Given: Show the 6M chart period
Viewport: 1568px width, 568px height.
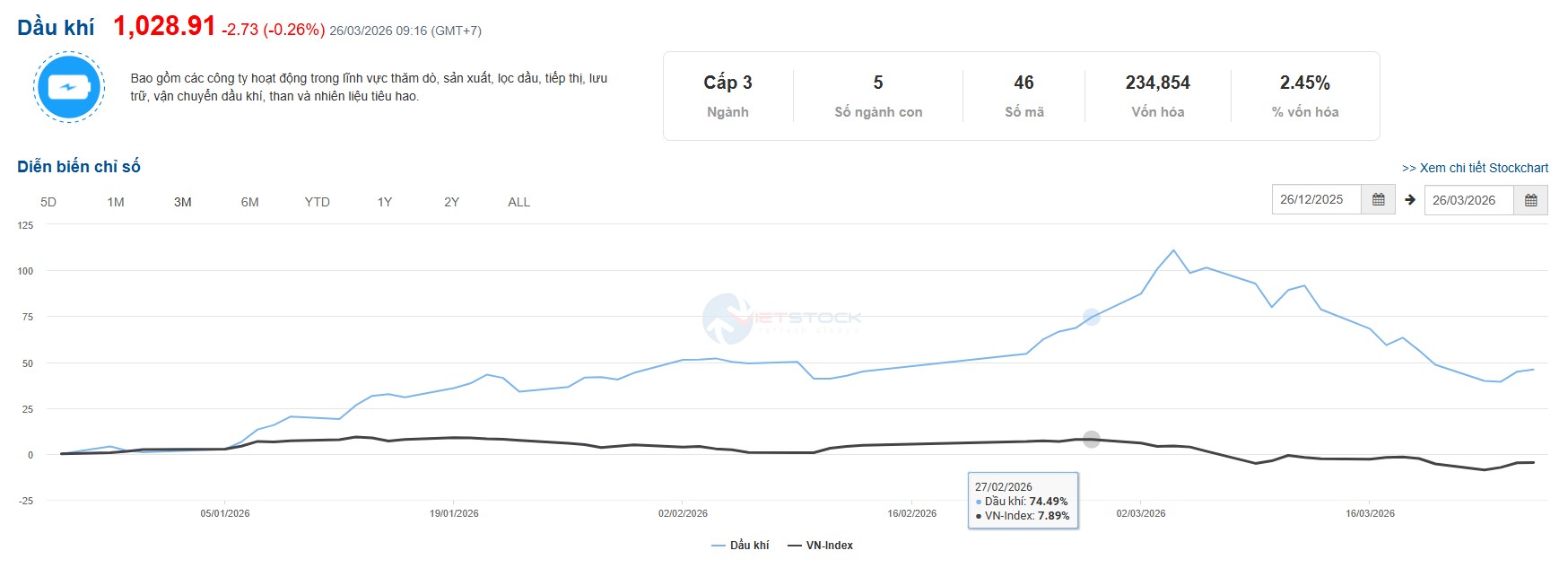Looking at the screenshot, I should (x=250, y=202).
